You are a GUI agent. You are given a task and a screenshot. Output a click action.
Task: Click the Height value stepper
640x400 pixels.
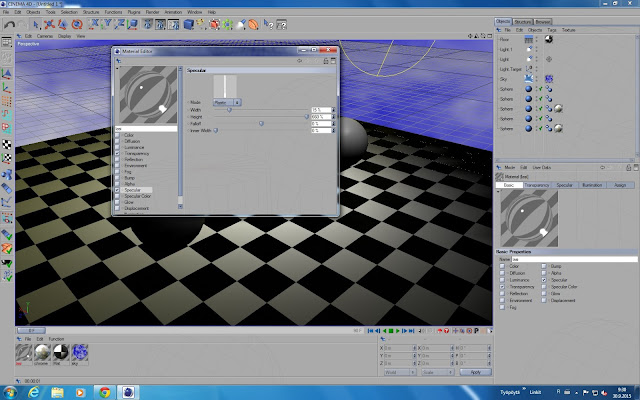pyautogui.click(x=333, y=117)
